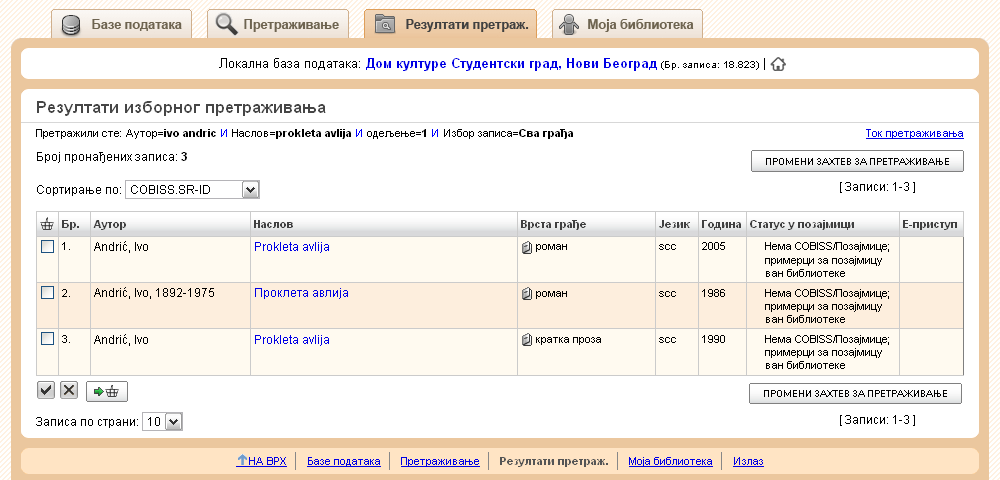
Task: Select the Резултати претраж. tab
Action: pyautogui.click(x=450, y=24)
